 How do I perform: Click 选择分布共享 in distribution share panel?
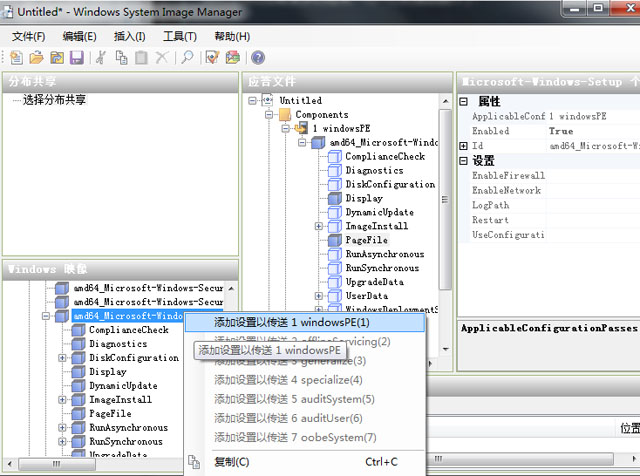(54, 100)
